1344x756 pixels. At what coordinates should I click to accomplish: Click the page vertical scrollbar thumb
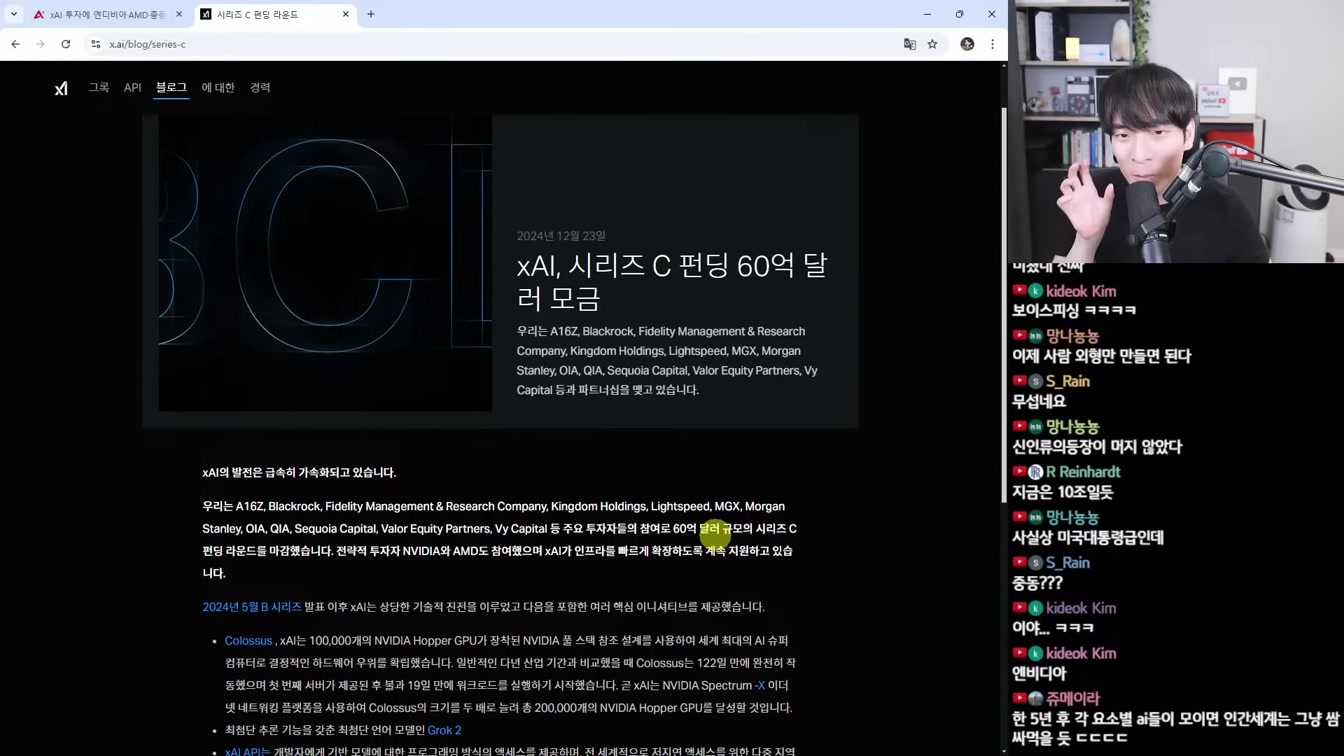click(1004, 305)
